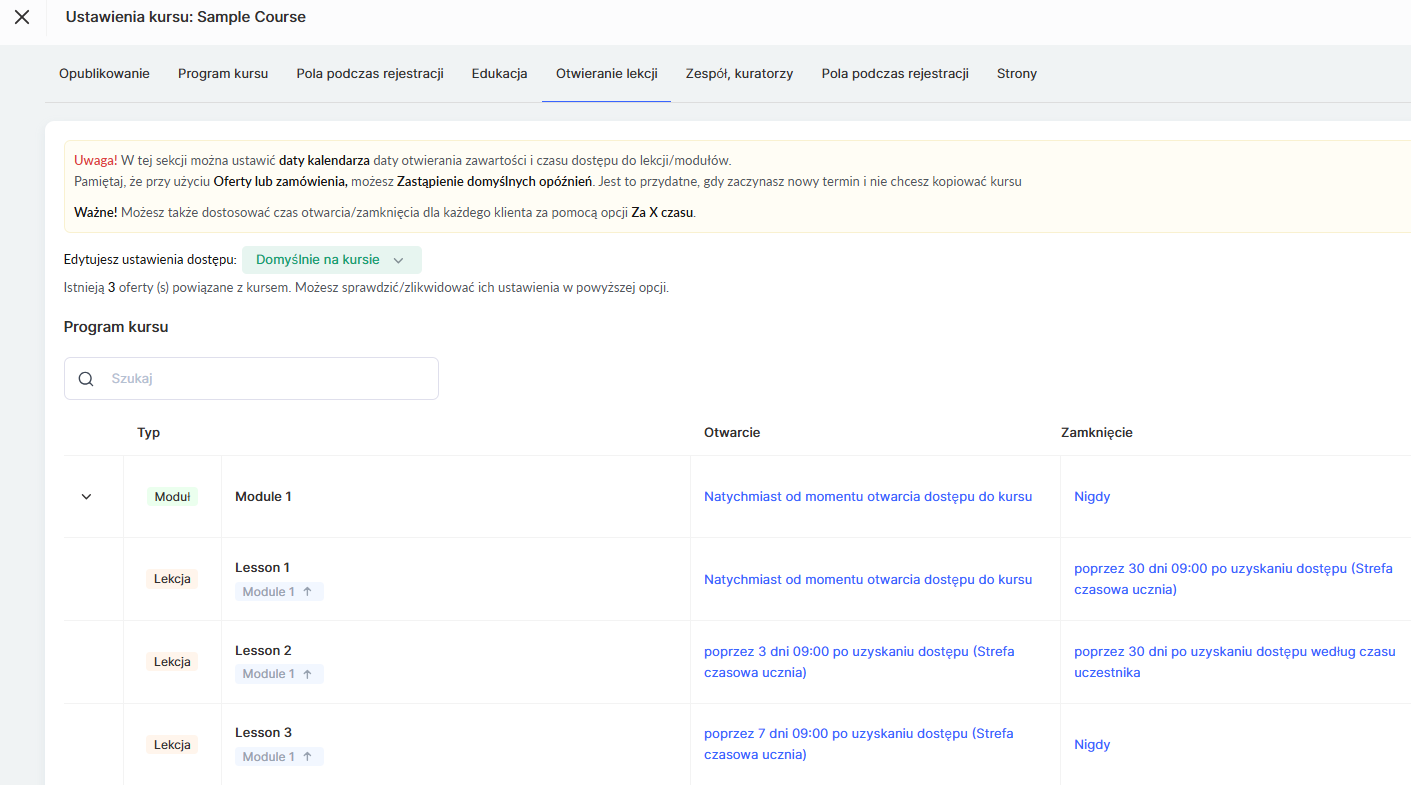Edit Lesson 2 opening 'poprzez 3 dni' link
The height and width of the screenshot is (785, 1411).
coord(859,662)
